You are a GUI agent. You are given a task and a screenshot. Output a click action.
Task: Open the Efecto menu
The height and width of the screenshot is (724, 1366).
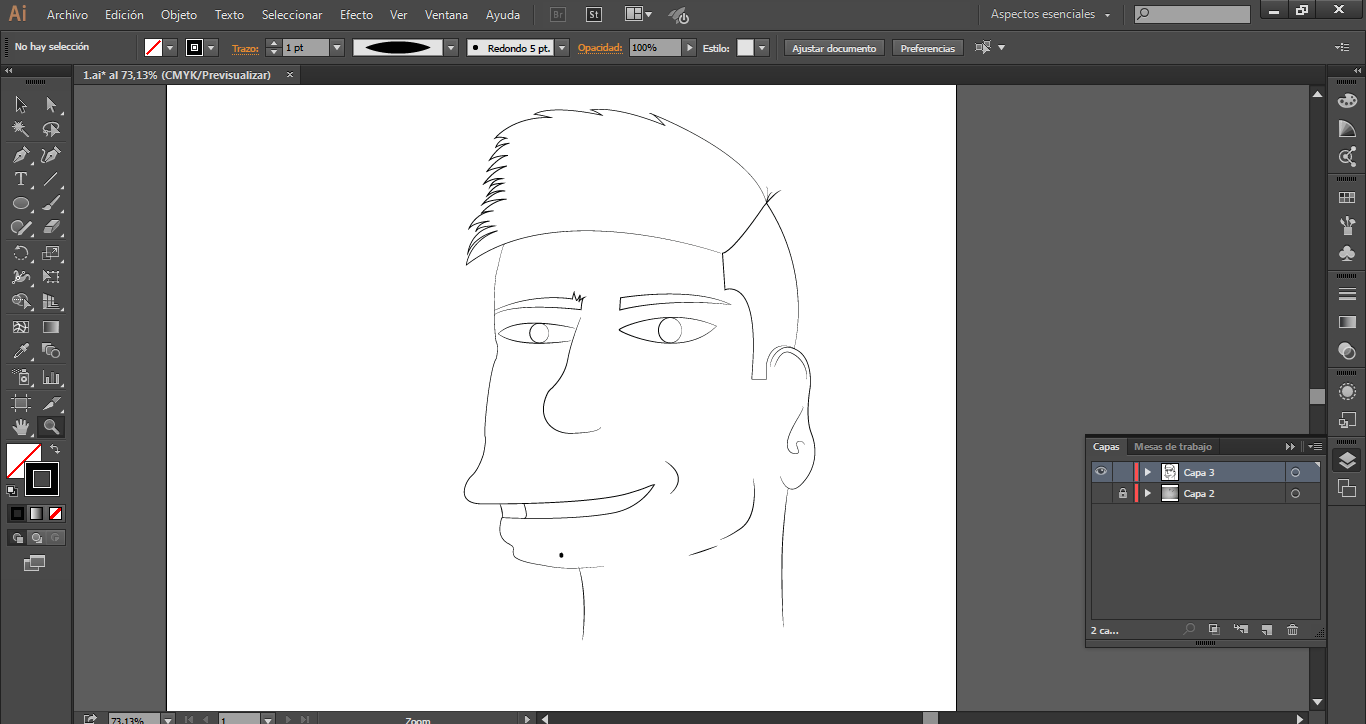tap(356, 15)
